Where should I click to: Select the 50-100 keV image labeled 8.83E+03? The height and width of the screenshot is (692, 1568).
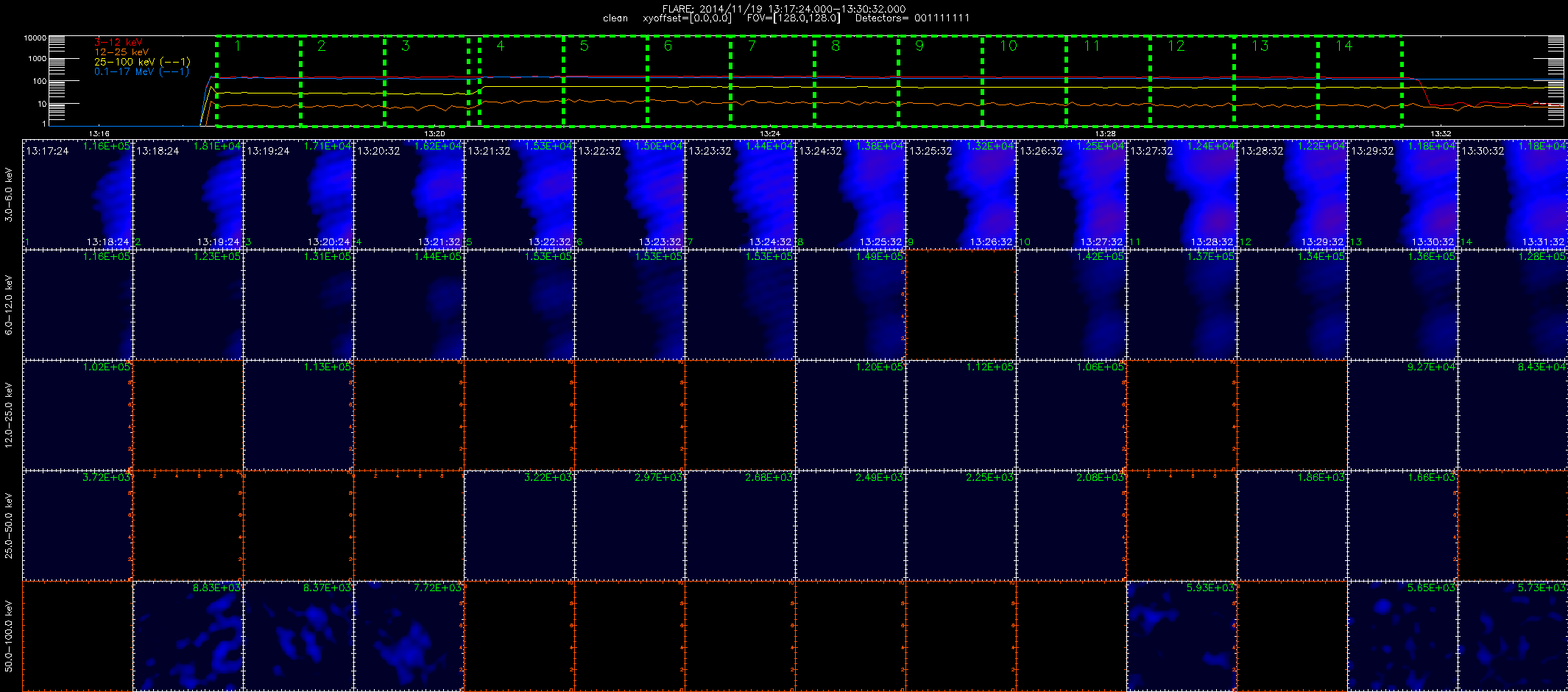(188, 636)
